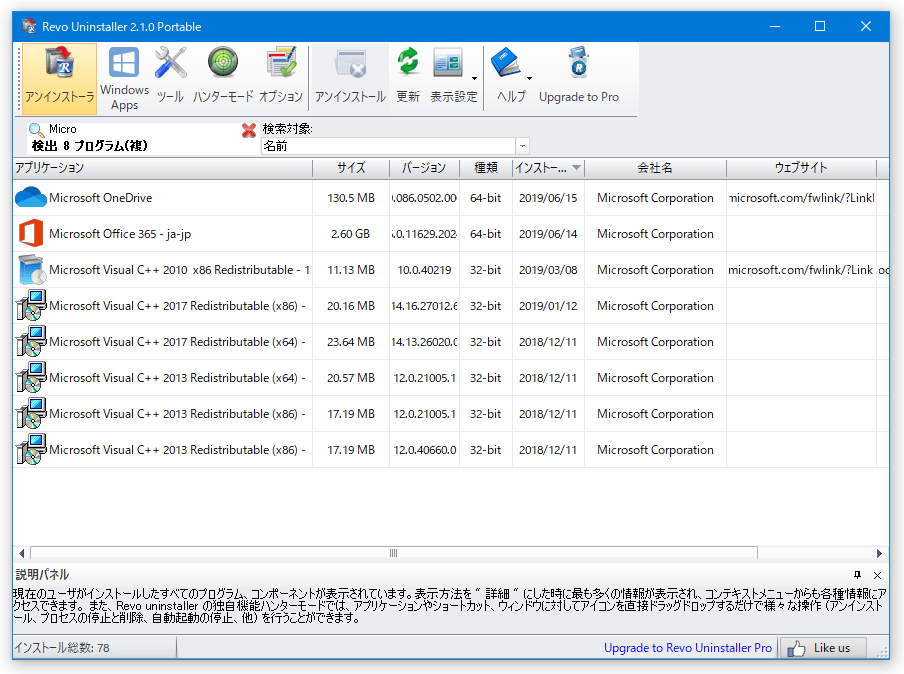
Task: Select Visual C++ 2013 (x86) 12.0.21005.1 icon
Action: (x=31, y=413)
